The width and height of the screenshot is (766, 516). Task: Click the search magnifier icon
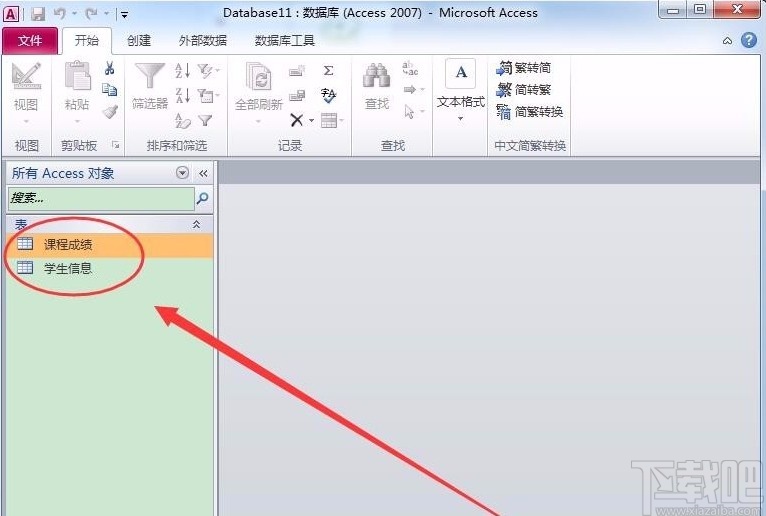pyautogui.click(x=202, y=198)
